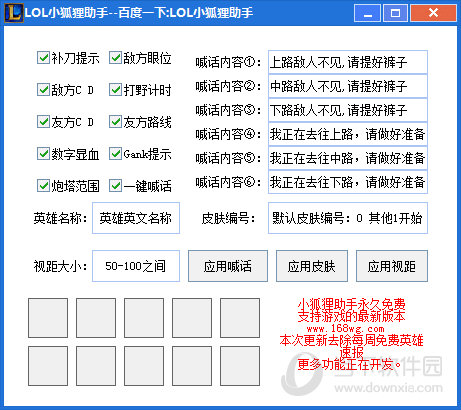The width and height of the screenshot is (461, 410).
Task: Click the 喊话内容① input field
Action: 348,62
